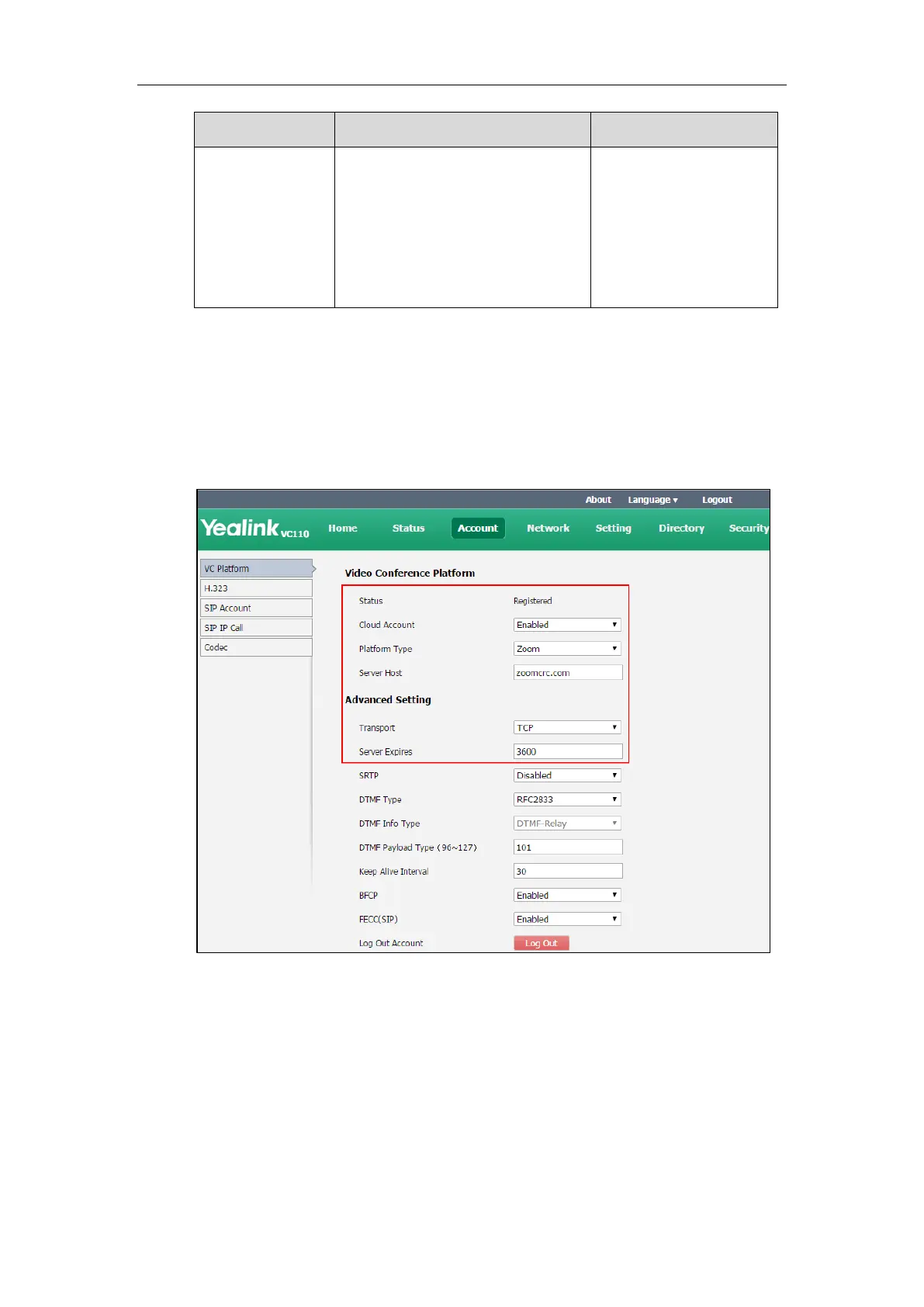924x1307 pixels.
Task: Expand the SRTP dropdown
Action: (567, 775)
